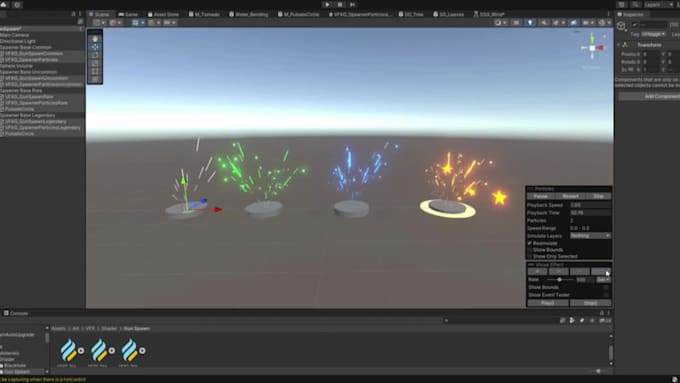Toggle 2D view button in scene toolbar
Screen dimensions: 680x383
517,23
